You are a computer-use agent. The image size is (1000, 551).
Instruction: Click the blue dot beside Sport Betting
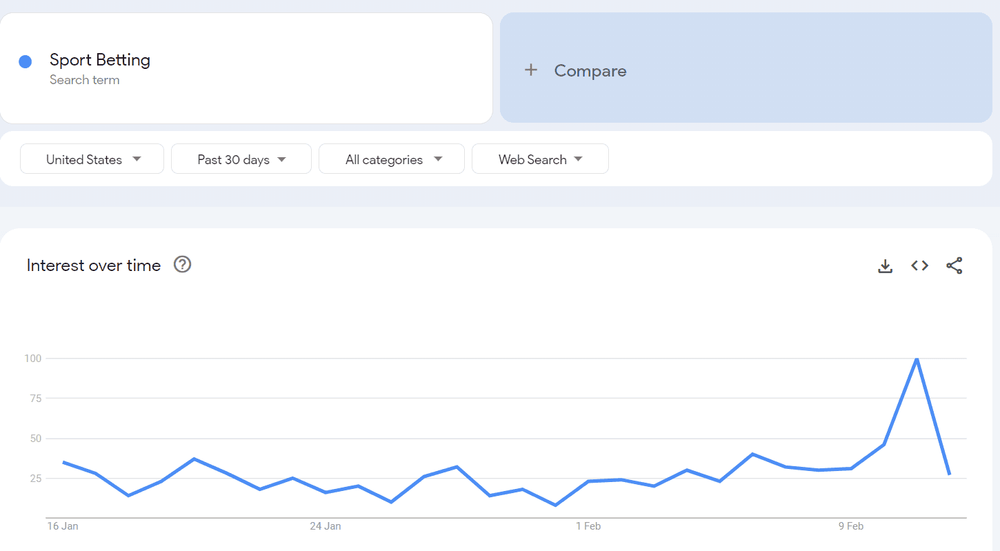coord(26,62)
